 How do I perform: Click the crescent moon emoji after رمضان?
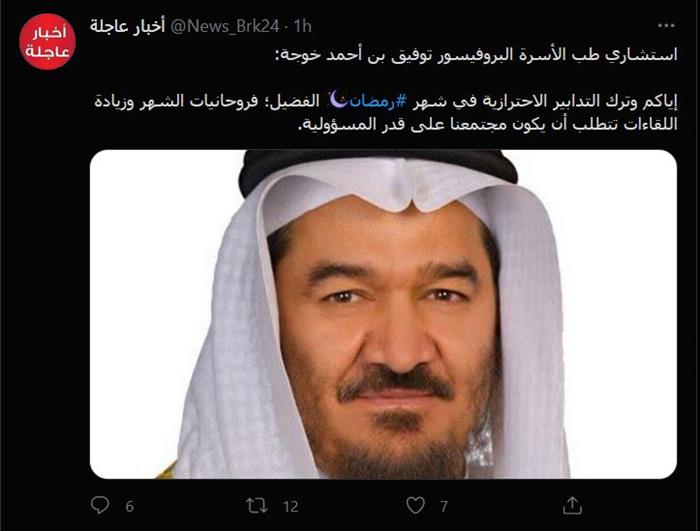tap(338, 99)
